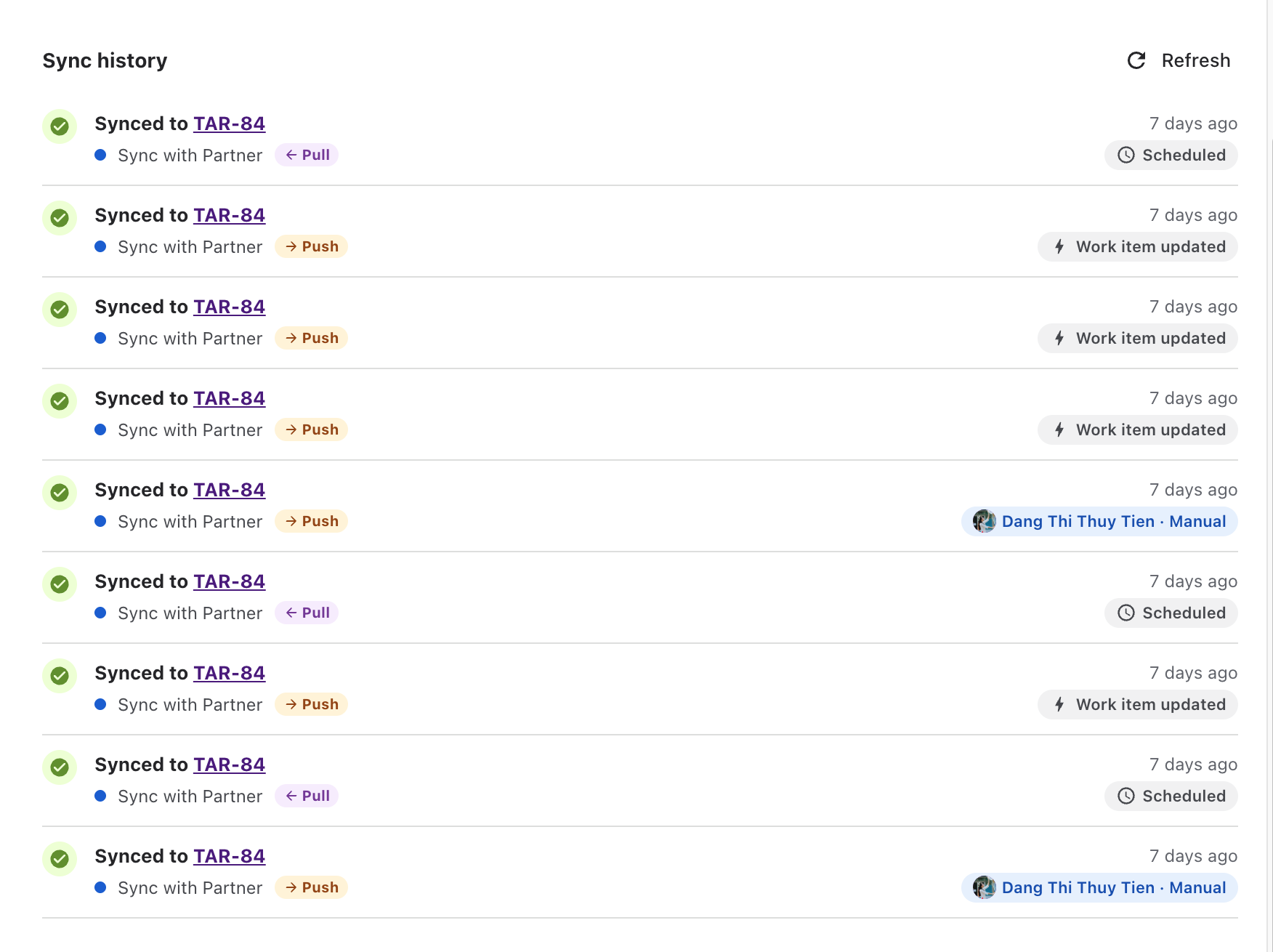Click the '7 days ago' timestamp of the first entry

tap(1193, 124)
